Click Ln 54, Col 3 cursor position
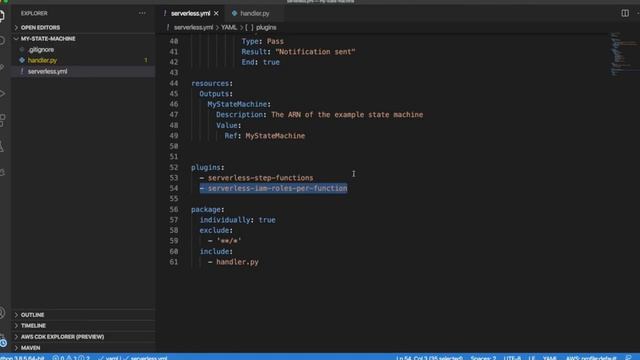Image resolution: width=640 pixels, height=360 pixels. 429,358
